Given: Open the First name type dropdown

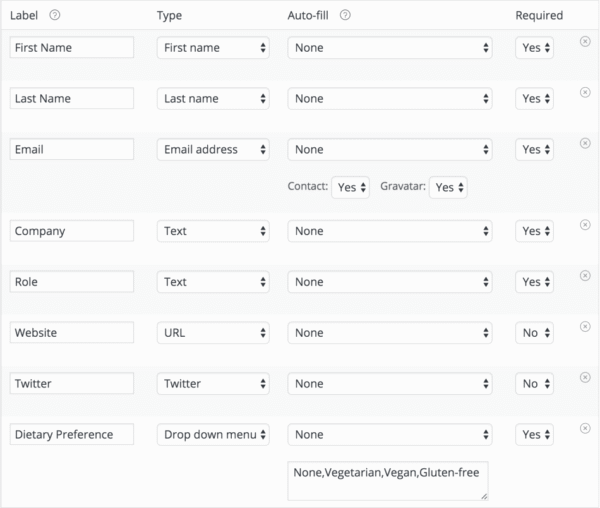Looking at the screenshot, I should pyautogui.click(x=213, y=47).
